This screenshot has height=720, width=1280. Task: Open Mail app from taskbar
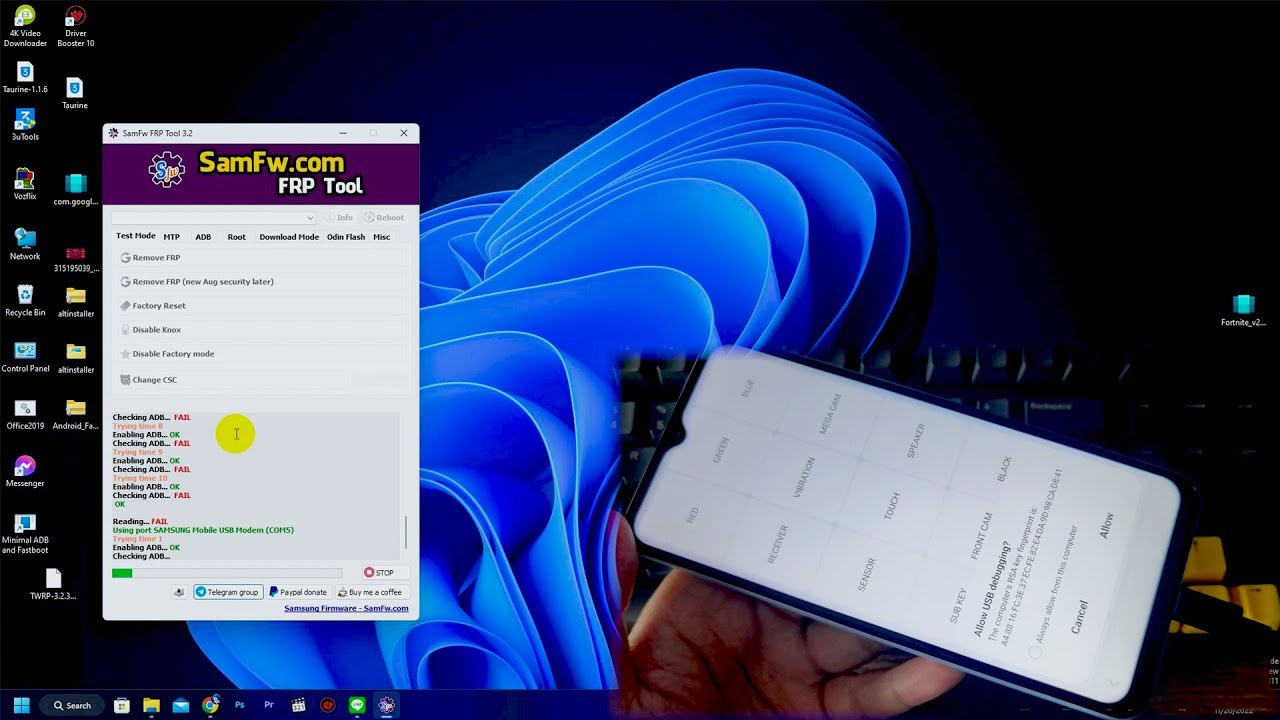[181, 705]
